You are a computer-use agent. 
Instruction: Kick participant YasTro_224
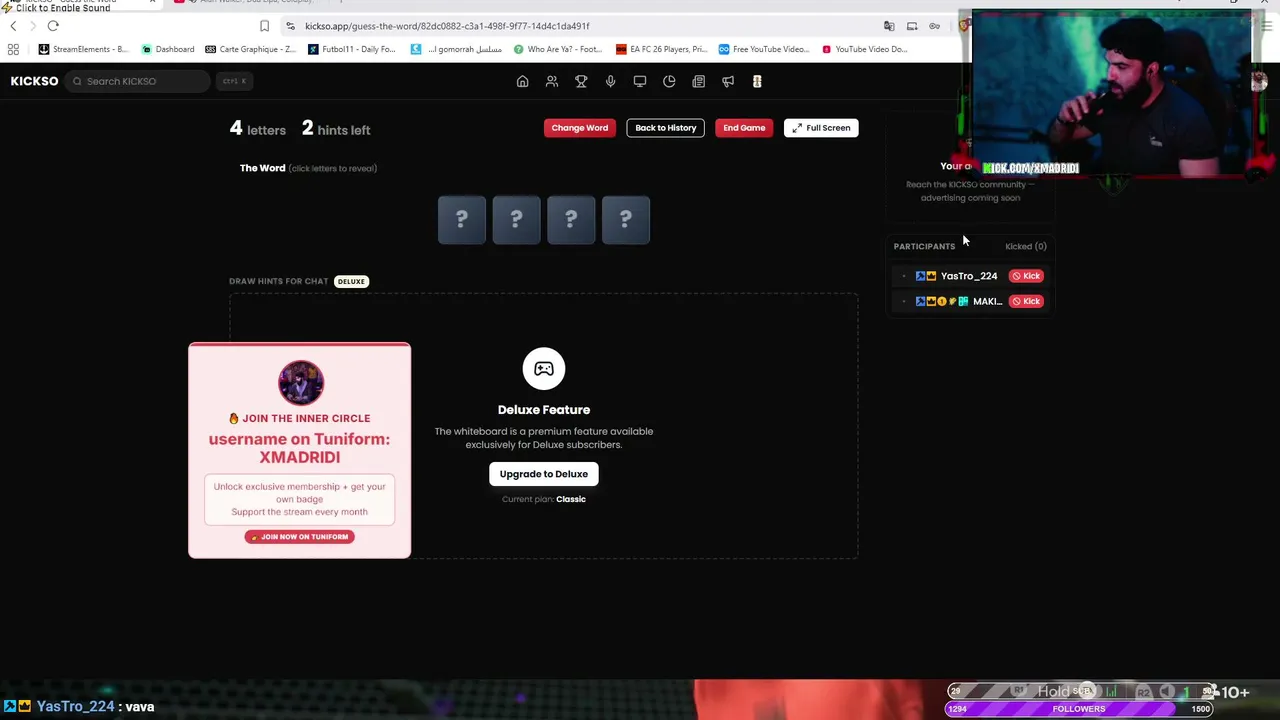tap(1026, 276)
